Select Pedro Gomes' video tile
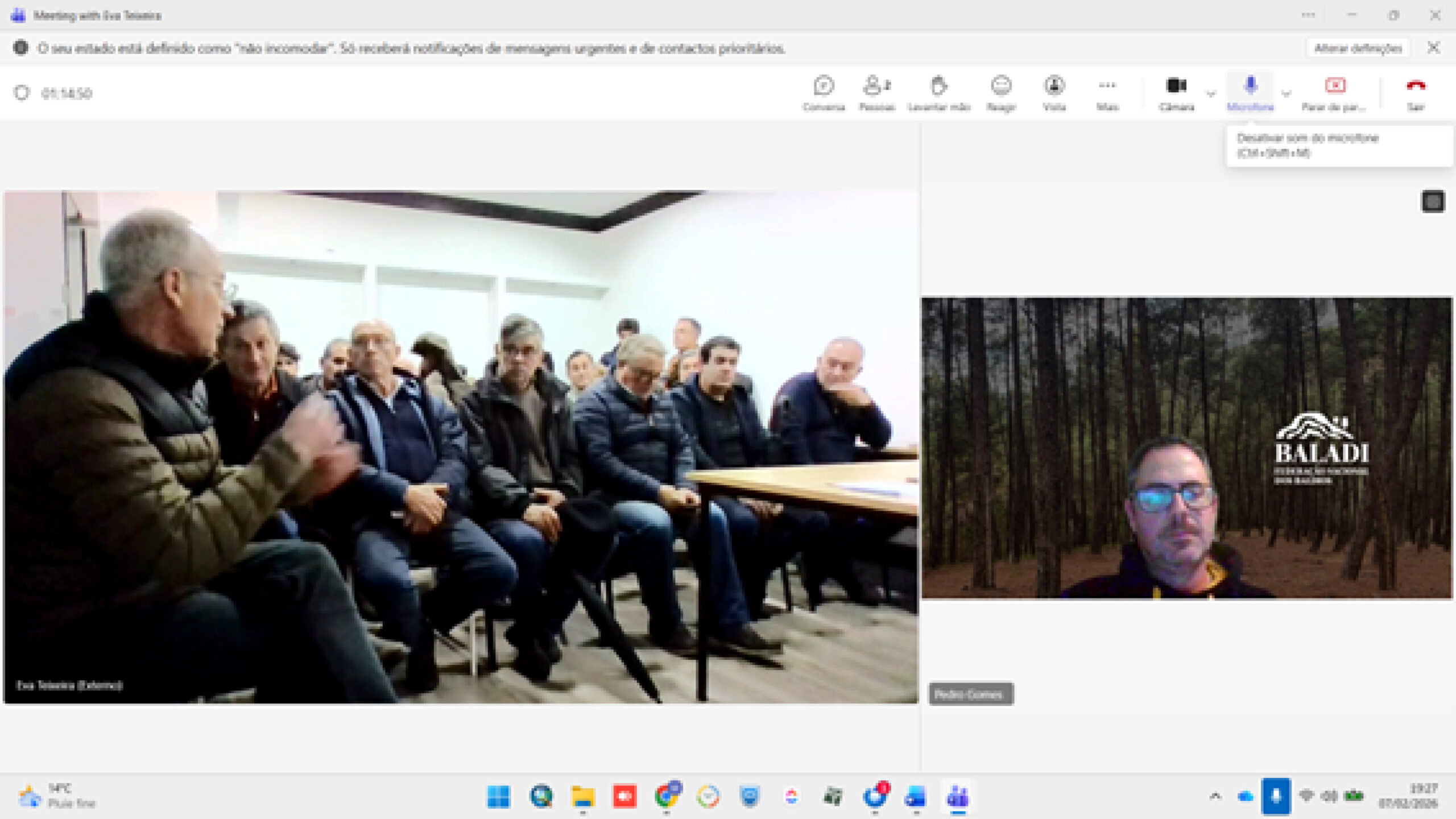The image size is (1456, 819). 1186,448
